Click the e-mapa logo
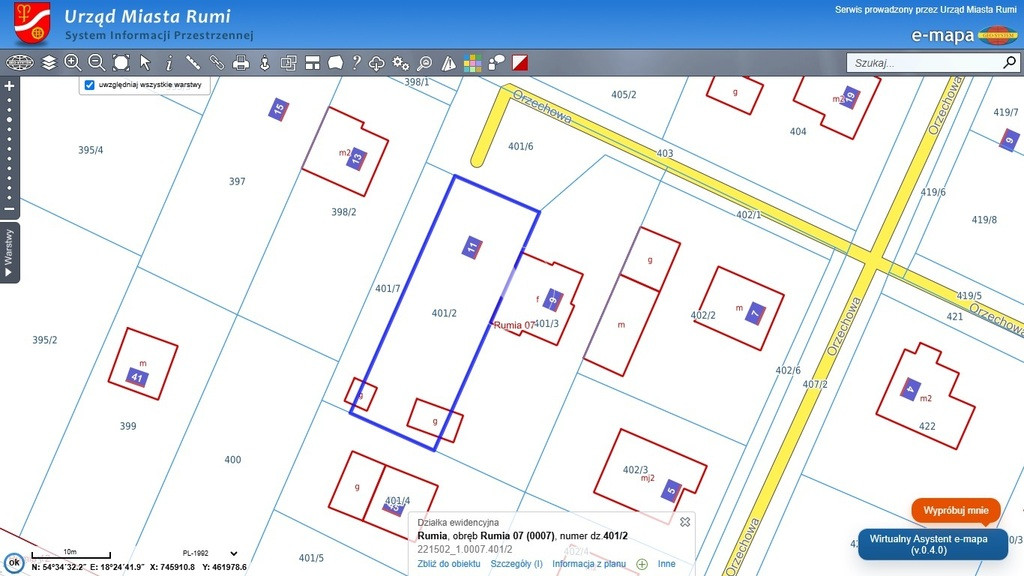Image resolution: width=1024 pixels, height=576 pixels. tap(965, 35)
